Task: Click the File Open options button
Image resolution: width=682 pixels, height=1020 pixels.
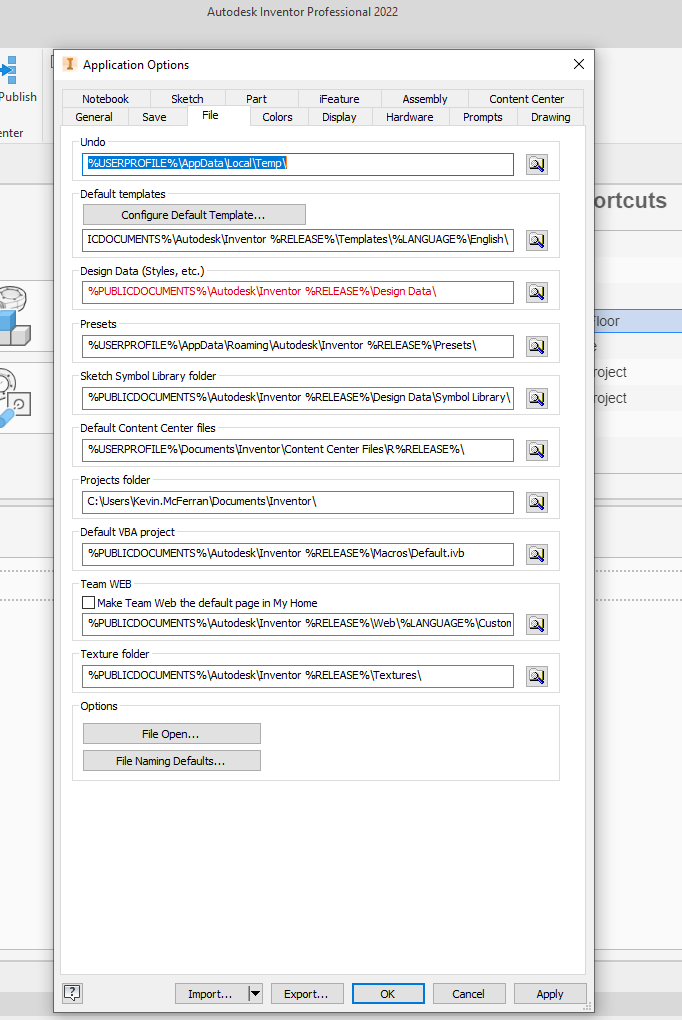Action: pyautogui.click(x=171, y=734)
